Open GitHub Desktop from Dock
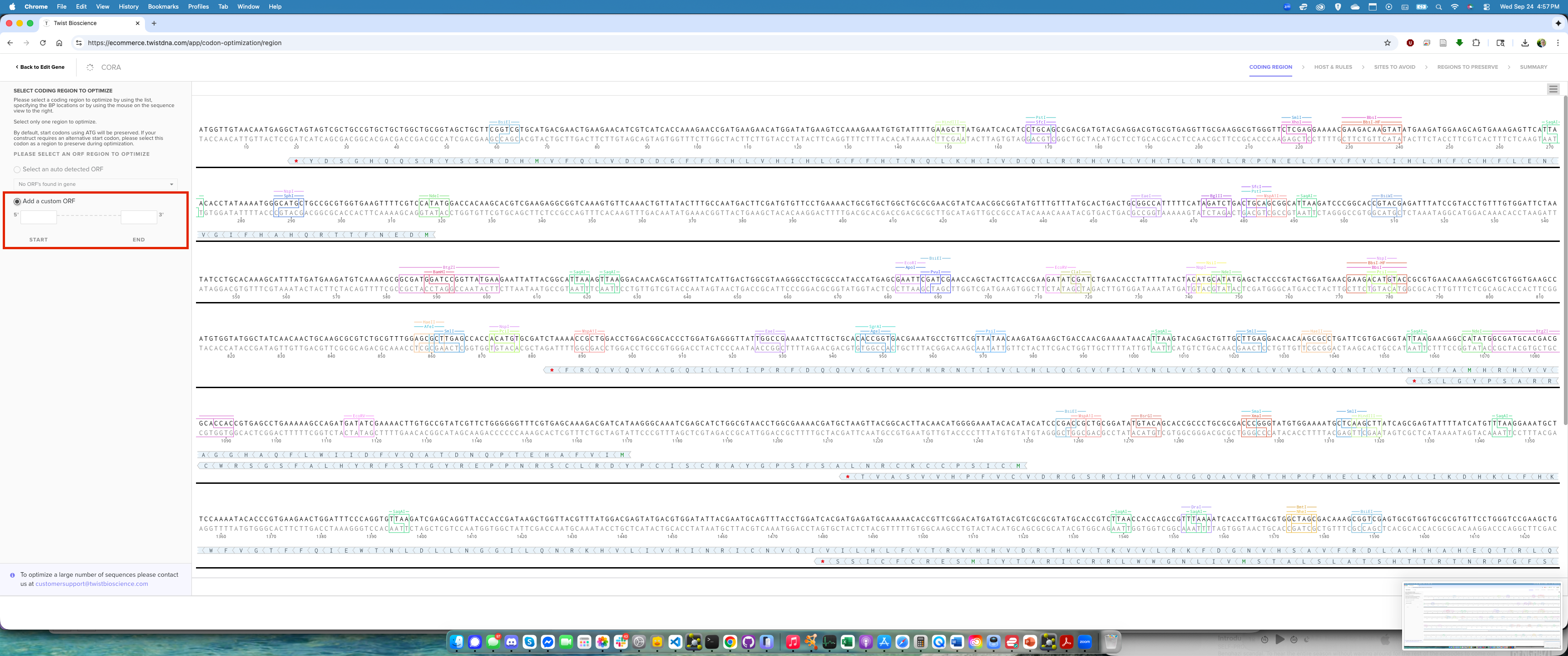 pyautogui.click(x=748, y=641)
